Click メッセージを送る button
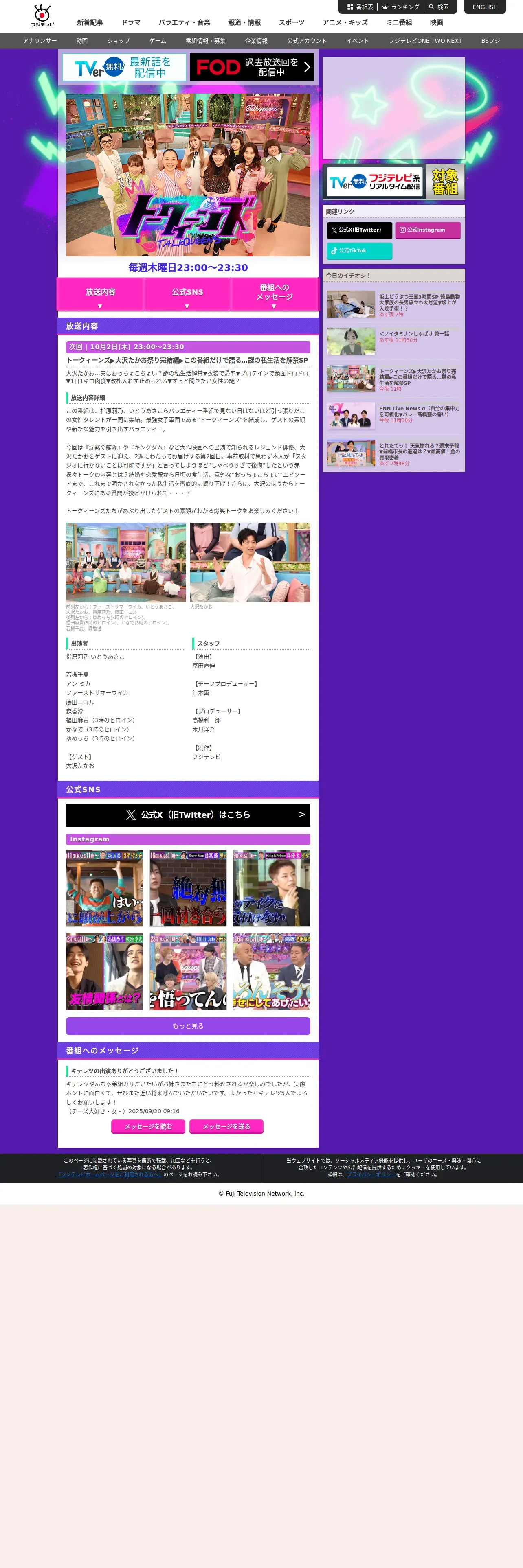Screen dimensions: 523x1568 click(226, 1127)
